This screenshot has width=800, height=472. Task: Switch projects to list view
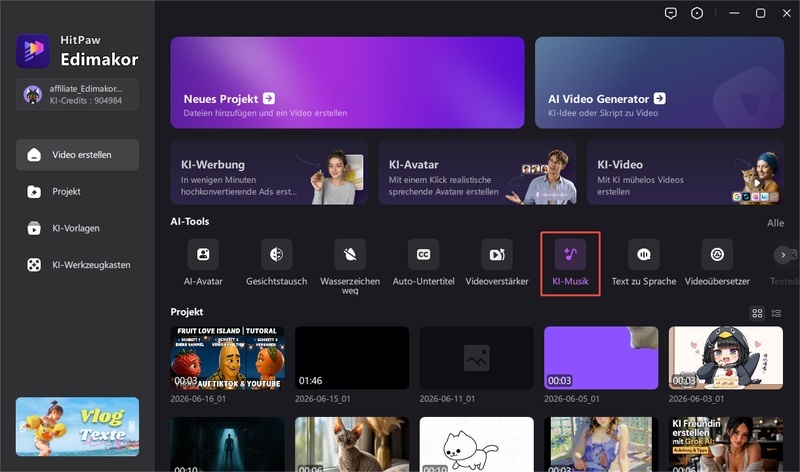(776, 313)
